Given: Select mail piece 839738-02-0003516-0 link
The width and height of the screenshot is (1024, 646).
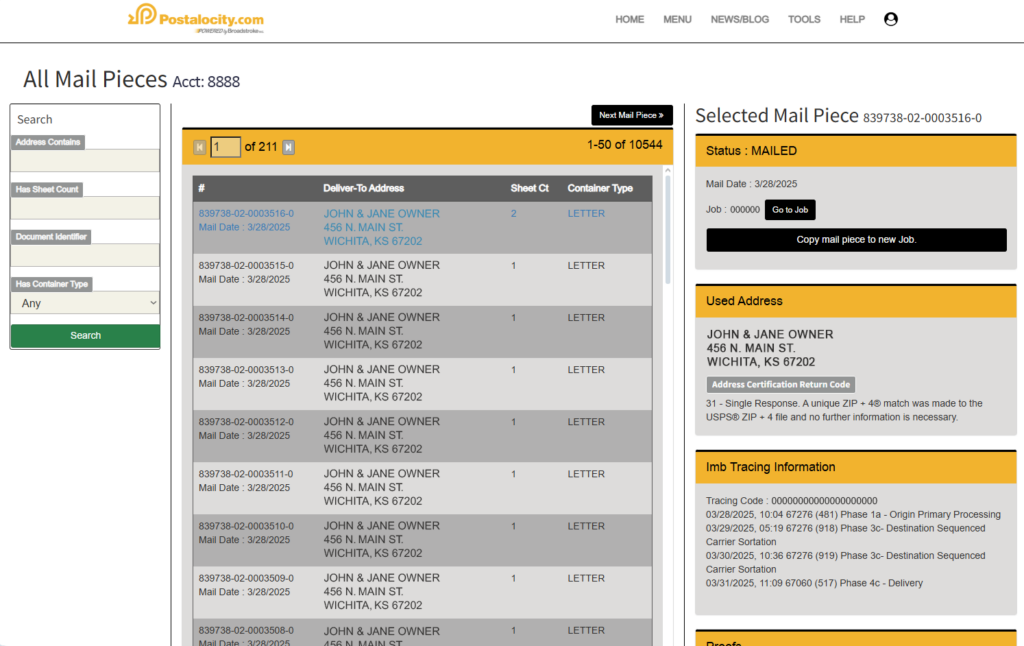Looking at the screenshot, I should click(246, 214).
